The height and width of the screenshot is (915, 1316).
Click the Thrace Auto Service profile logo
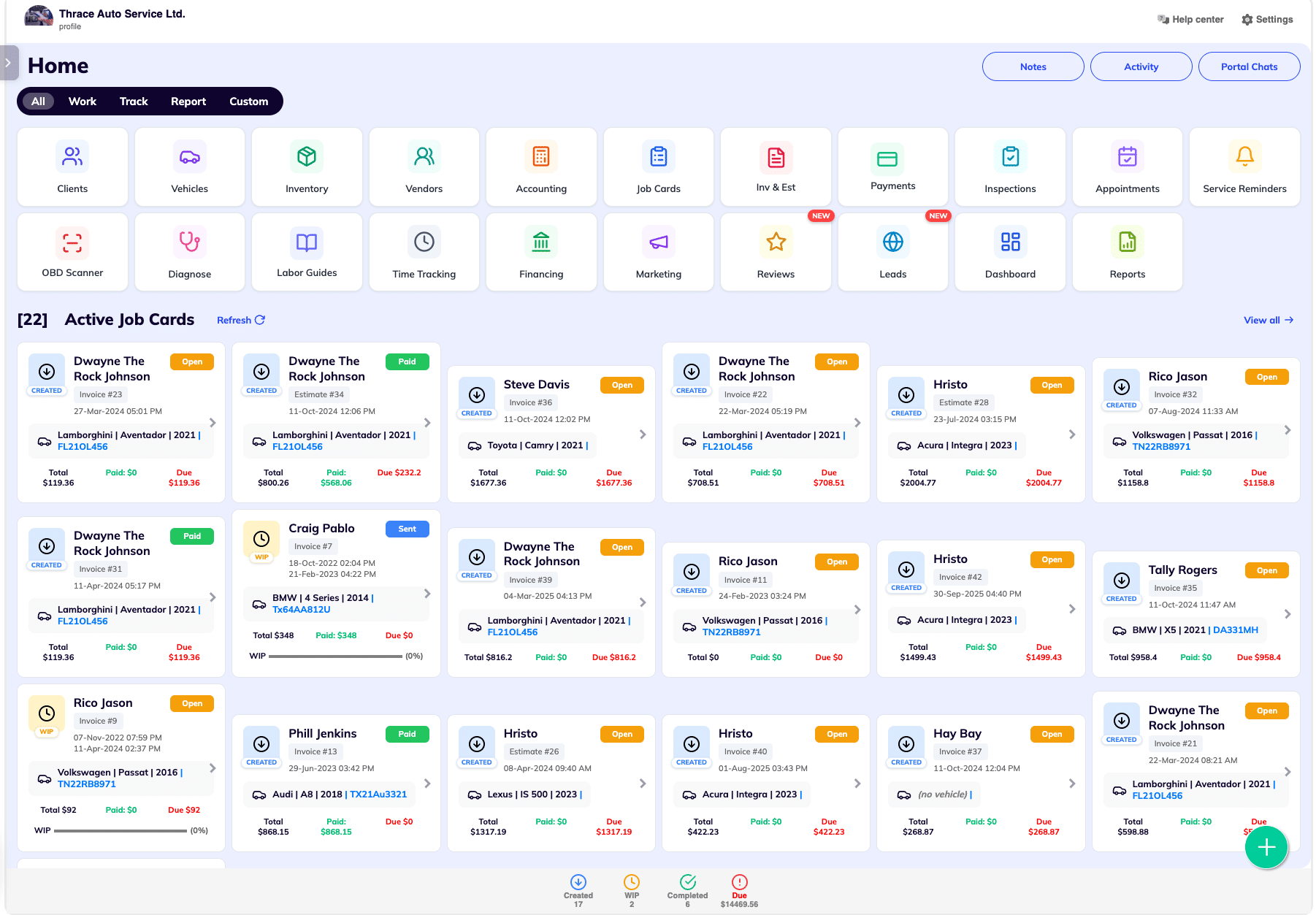click(x=39, y=17)
